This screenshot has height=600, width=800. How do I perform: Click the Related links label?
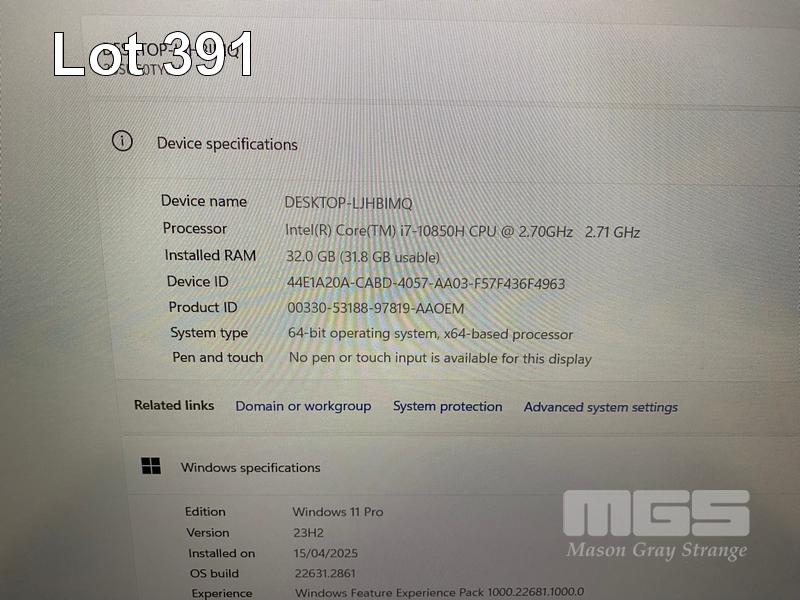pos(174,405)
